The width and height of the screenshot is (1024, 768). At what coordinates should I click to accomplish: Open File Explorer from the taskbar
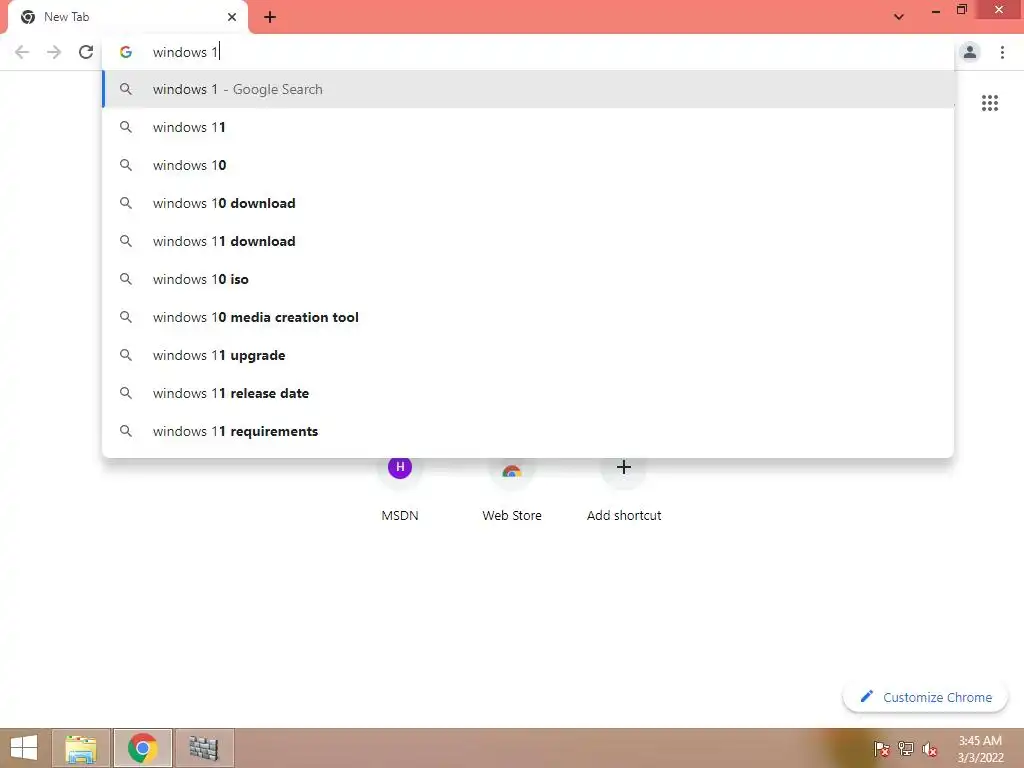[81, 748]
